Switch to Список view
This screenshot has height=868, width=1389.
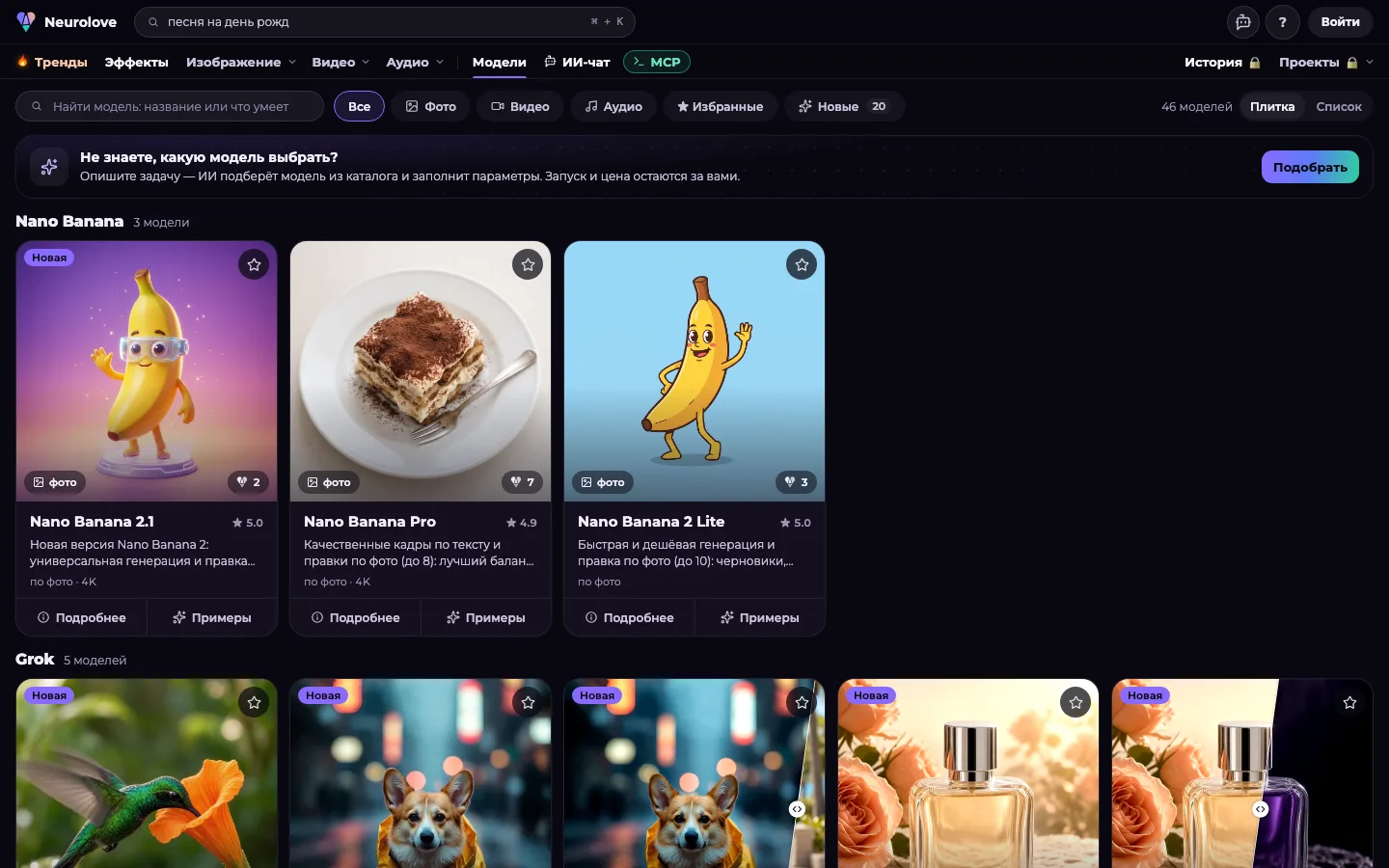[x=1339, y=106]
